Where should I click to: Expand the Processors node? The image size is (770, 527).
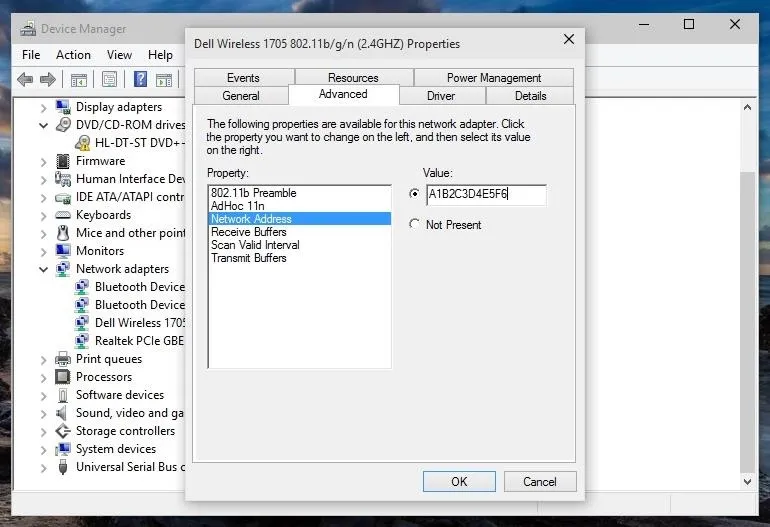44,378
